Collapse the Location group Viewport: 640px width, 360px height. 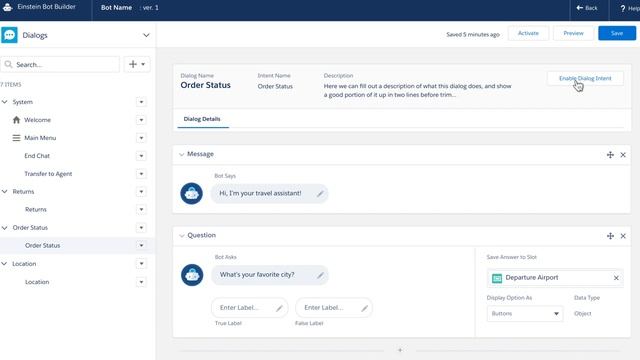coord(4,264)
